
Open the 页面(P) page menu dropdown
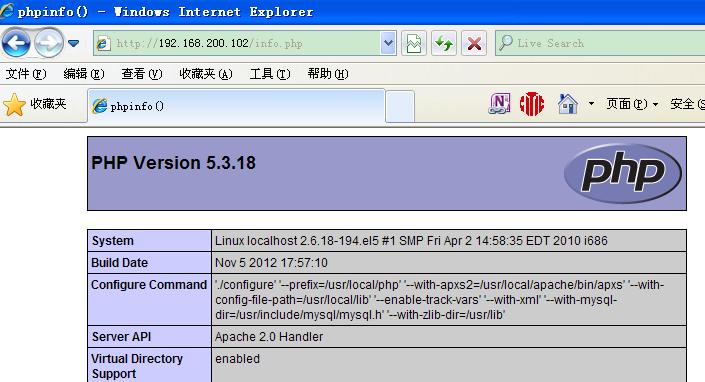pos(632,104)
